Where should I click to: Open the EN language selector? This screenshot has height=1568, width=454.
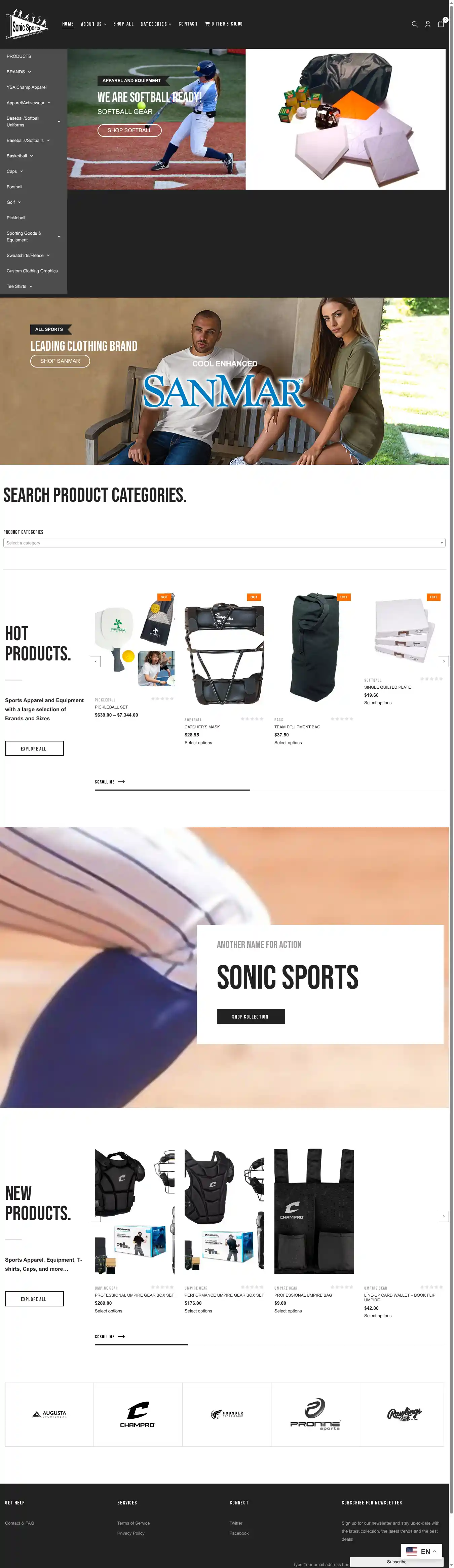click(x=421, y=1552)
